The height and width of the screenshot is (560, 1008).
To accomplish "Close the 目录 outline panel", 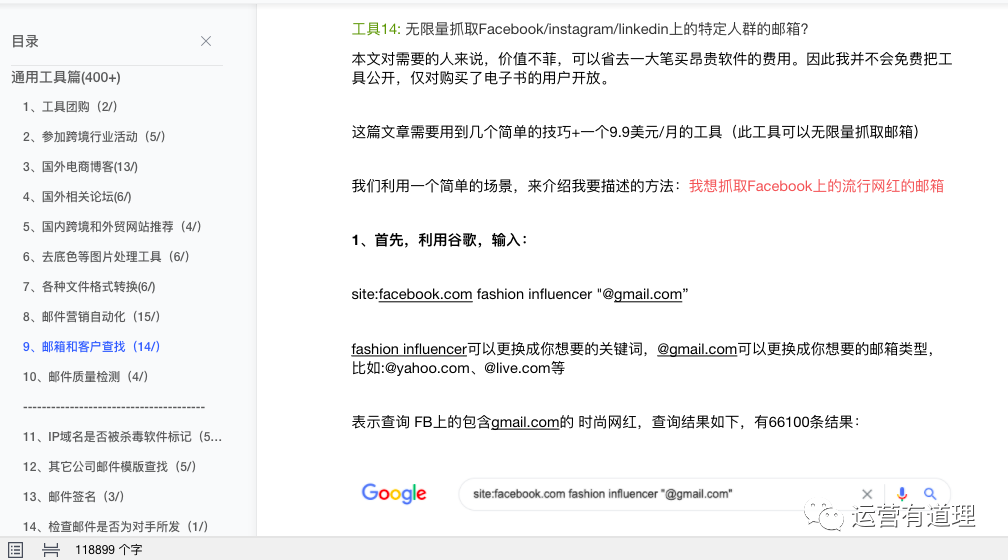I will tap(206, 41).
